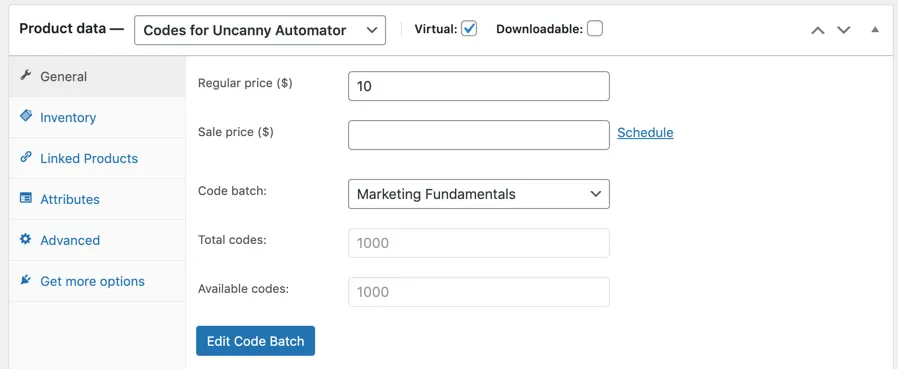
Task: Open the Code batch dropdown
Action: tap(479, 194)
